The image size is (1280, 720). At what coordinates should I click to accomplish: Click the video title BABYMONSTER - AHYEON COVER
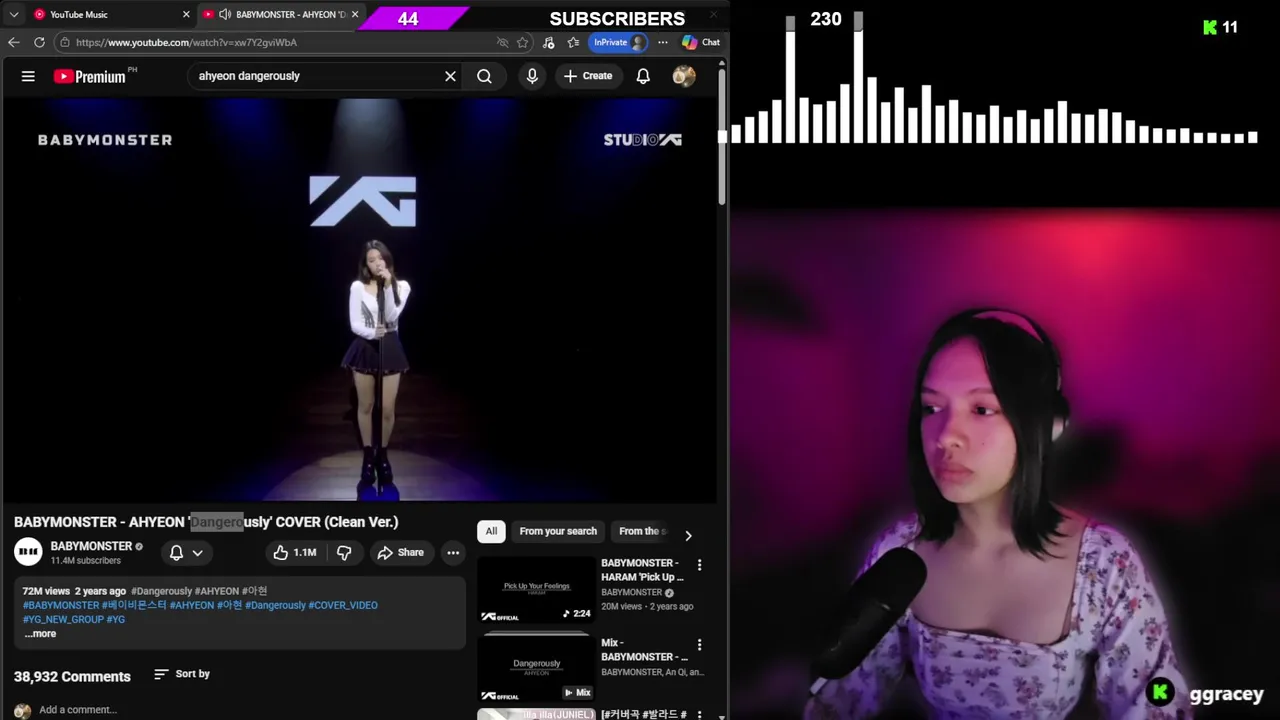206,522
